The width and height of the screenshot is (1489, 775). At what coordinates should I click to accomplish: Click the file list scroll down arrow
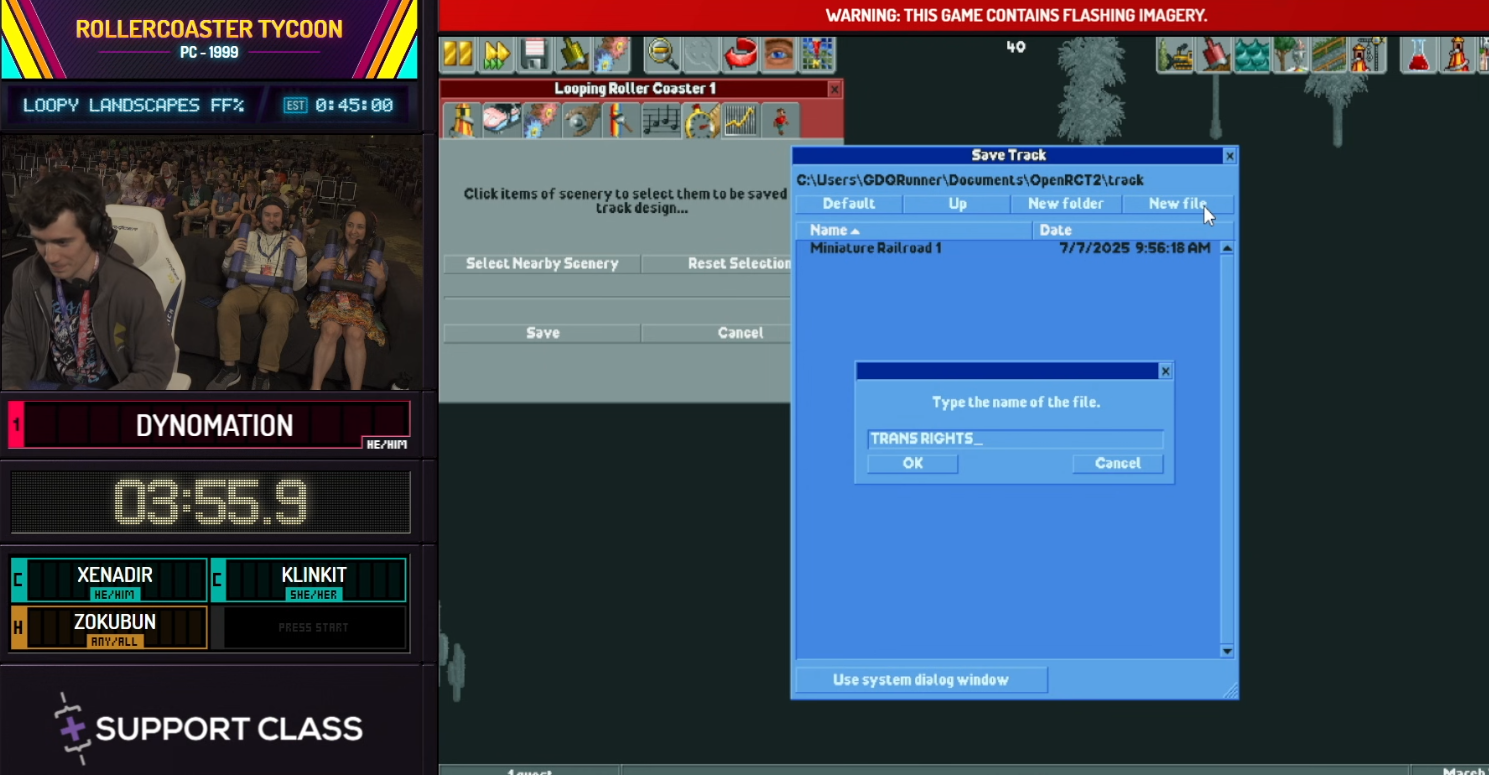pyautogui.click(x=1227, y=651)
